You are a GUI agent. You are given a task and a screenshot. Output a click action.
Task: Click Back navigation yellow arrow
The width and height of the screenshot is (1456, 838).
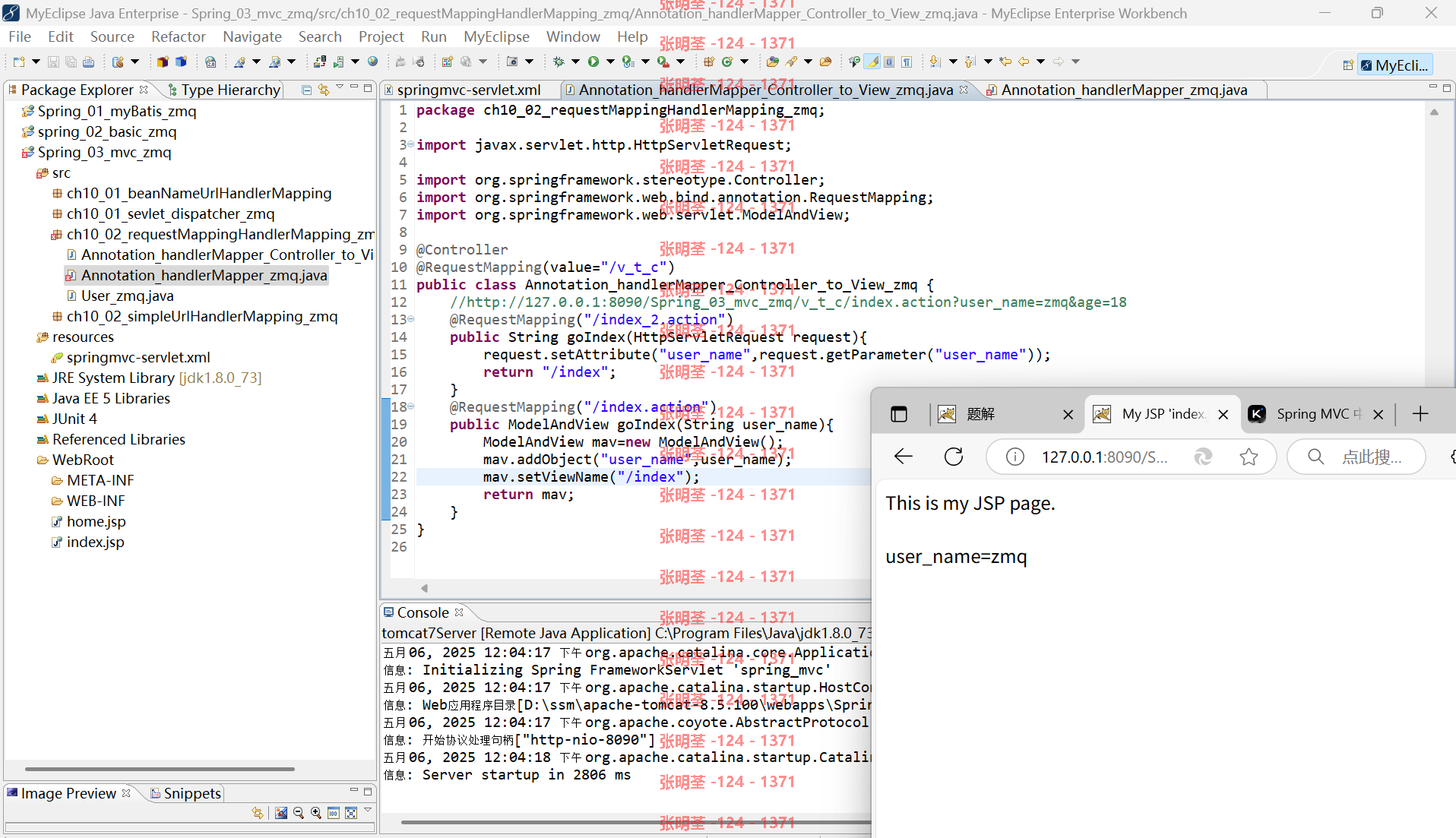point(1024,62)
